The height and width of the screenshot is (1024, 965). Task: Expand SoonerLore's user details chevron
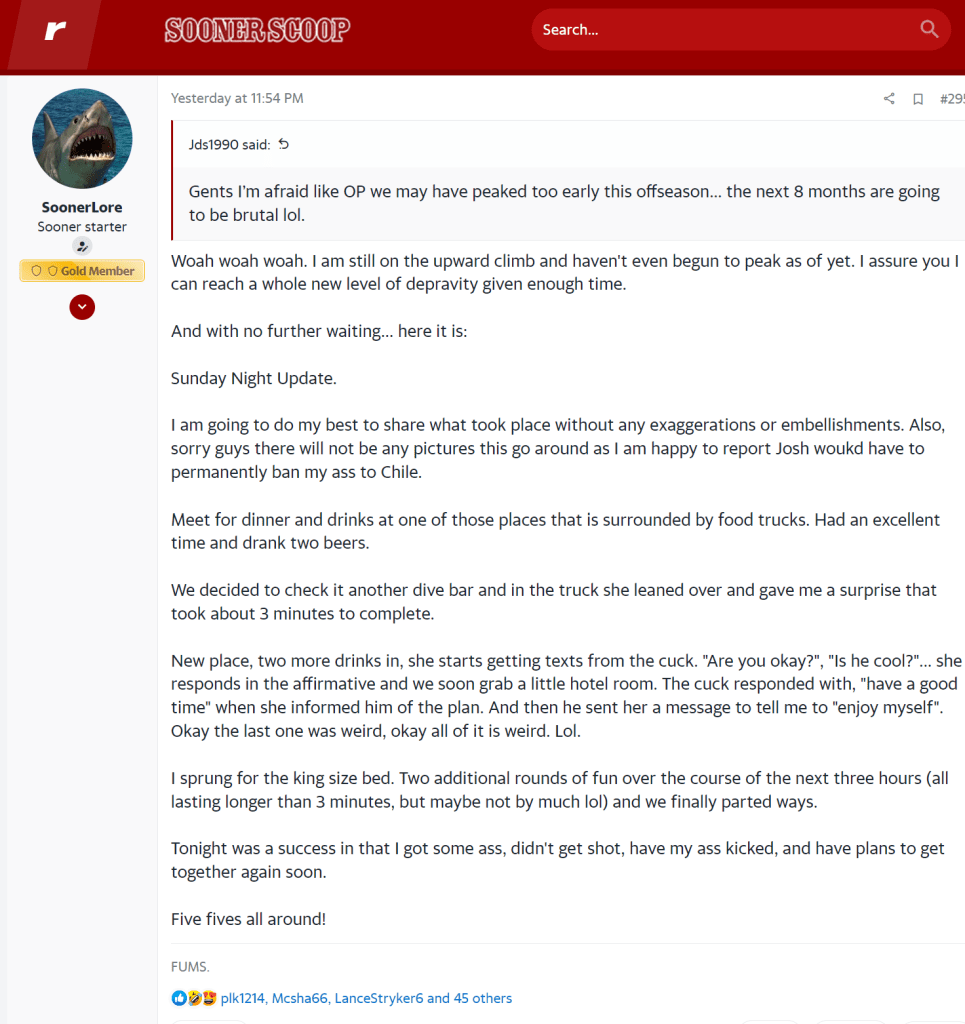(82, 307)
